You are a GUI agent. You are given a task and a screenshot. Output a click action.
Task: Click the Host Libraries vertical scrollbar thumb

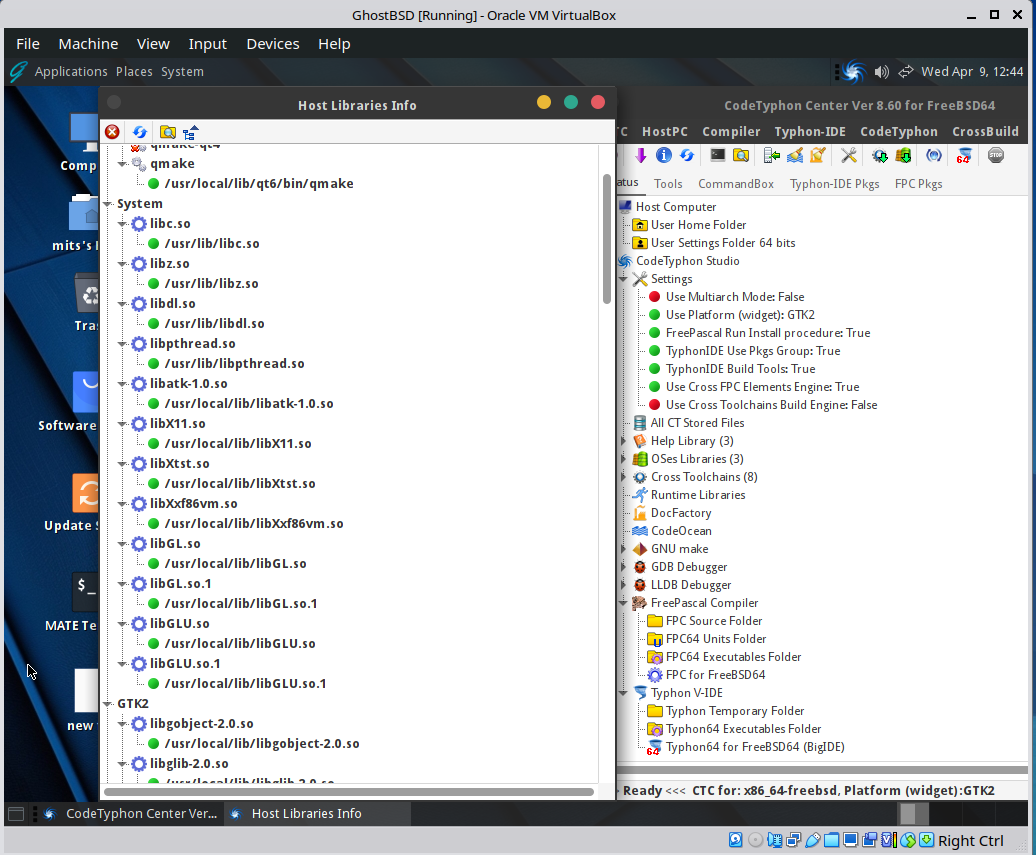tap(607, 239)
